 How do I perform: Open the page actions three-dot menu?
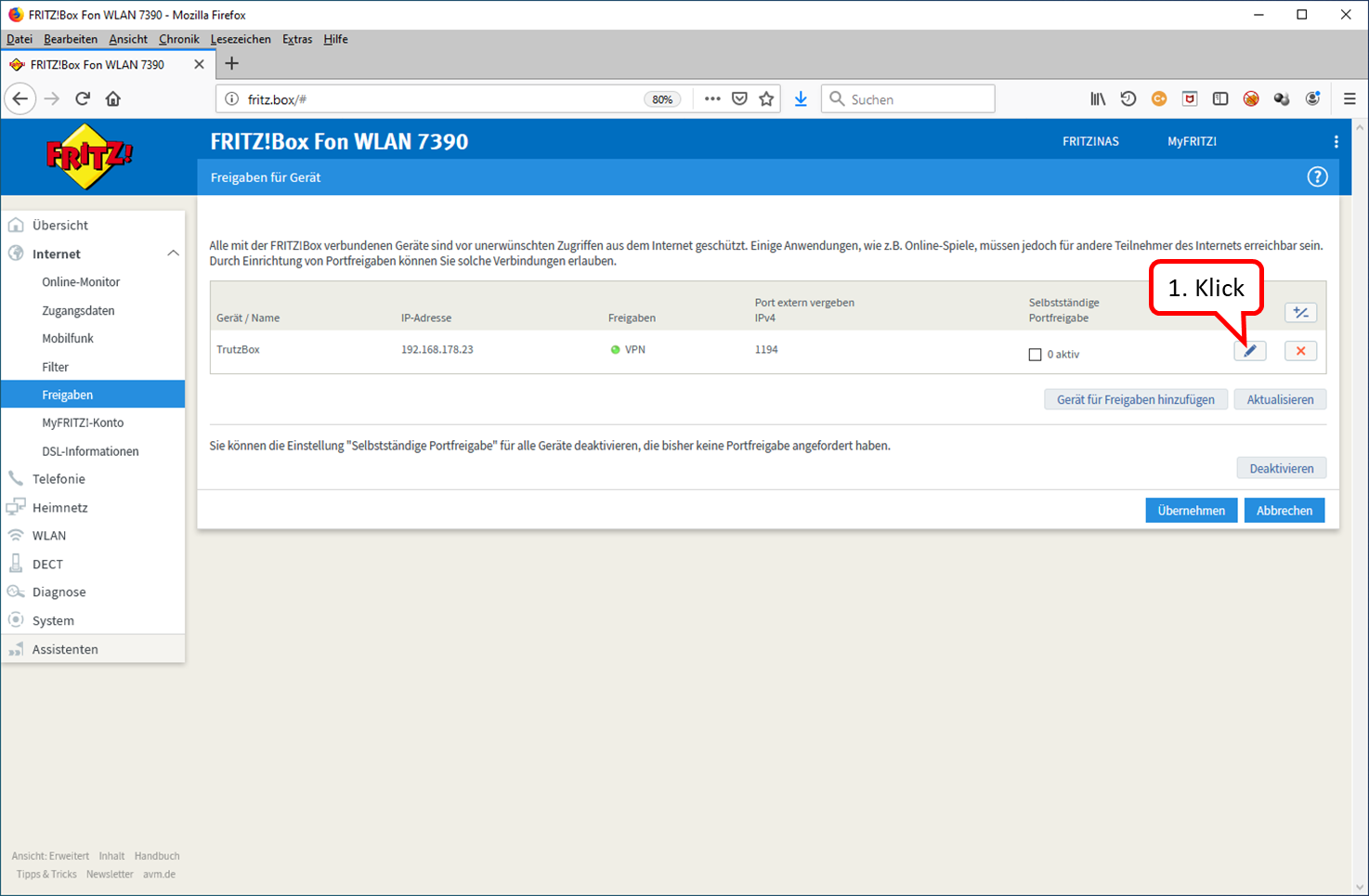pos(712,98)
